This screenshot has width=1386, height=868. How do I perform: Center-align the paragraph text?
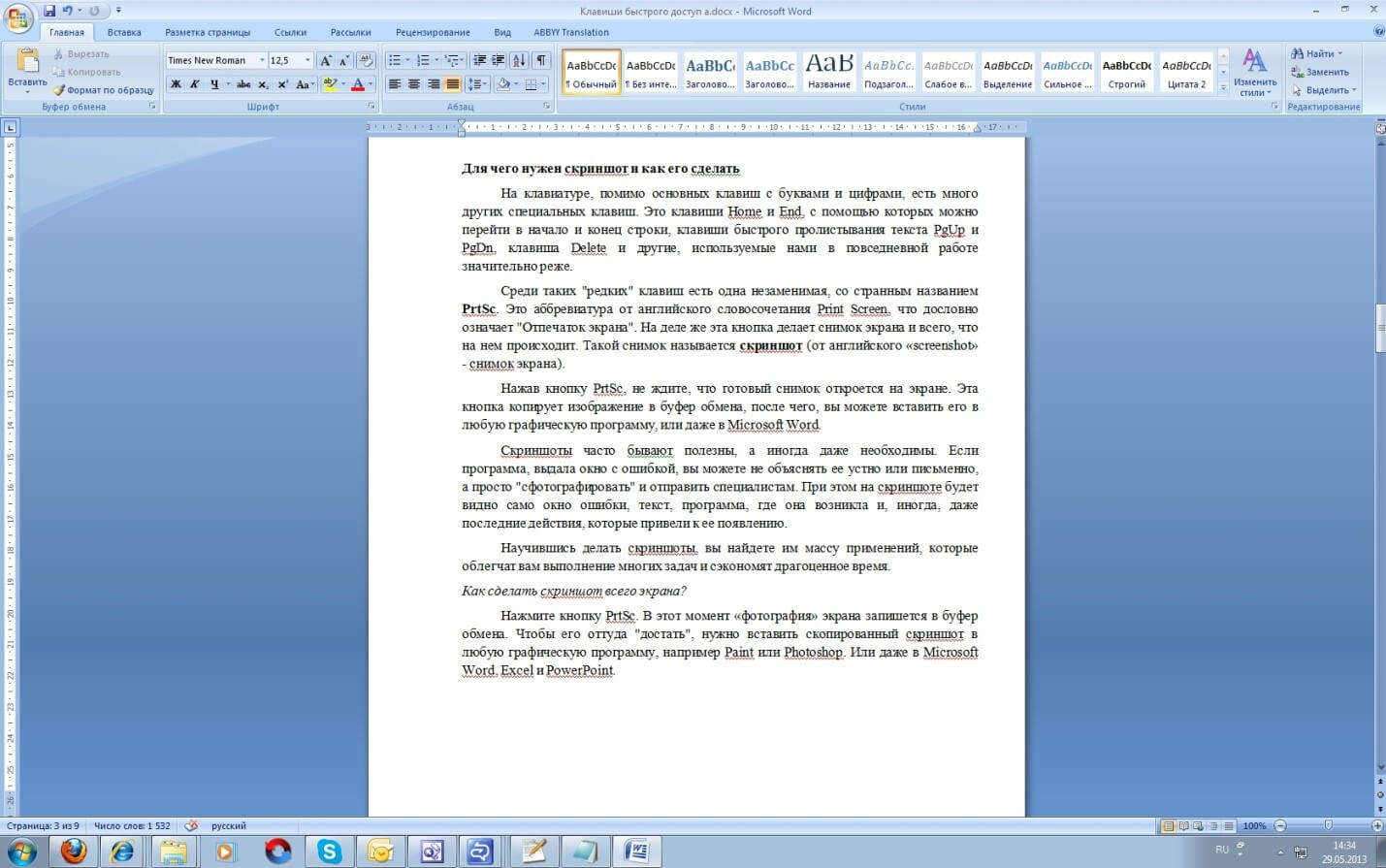click(414, 84)
